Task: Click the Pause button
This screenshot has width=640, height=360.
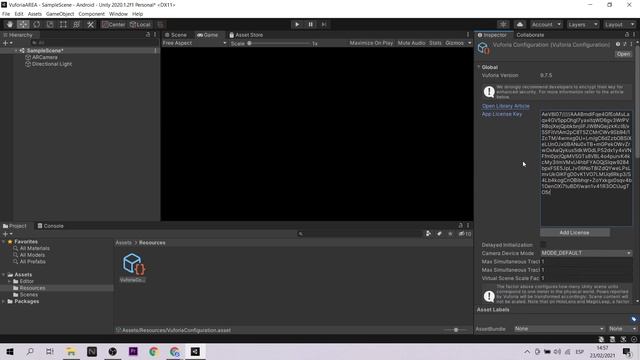Action: [x=310, y=24]
